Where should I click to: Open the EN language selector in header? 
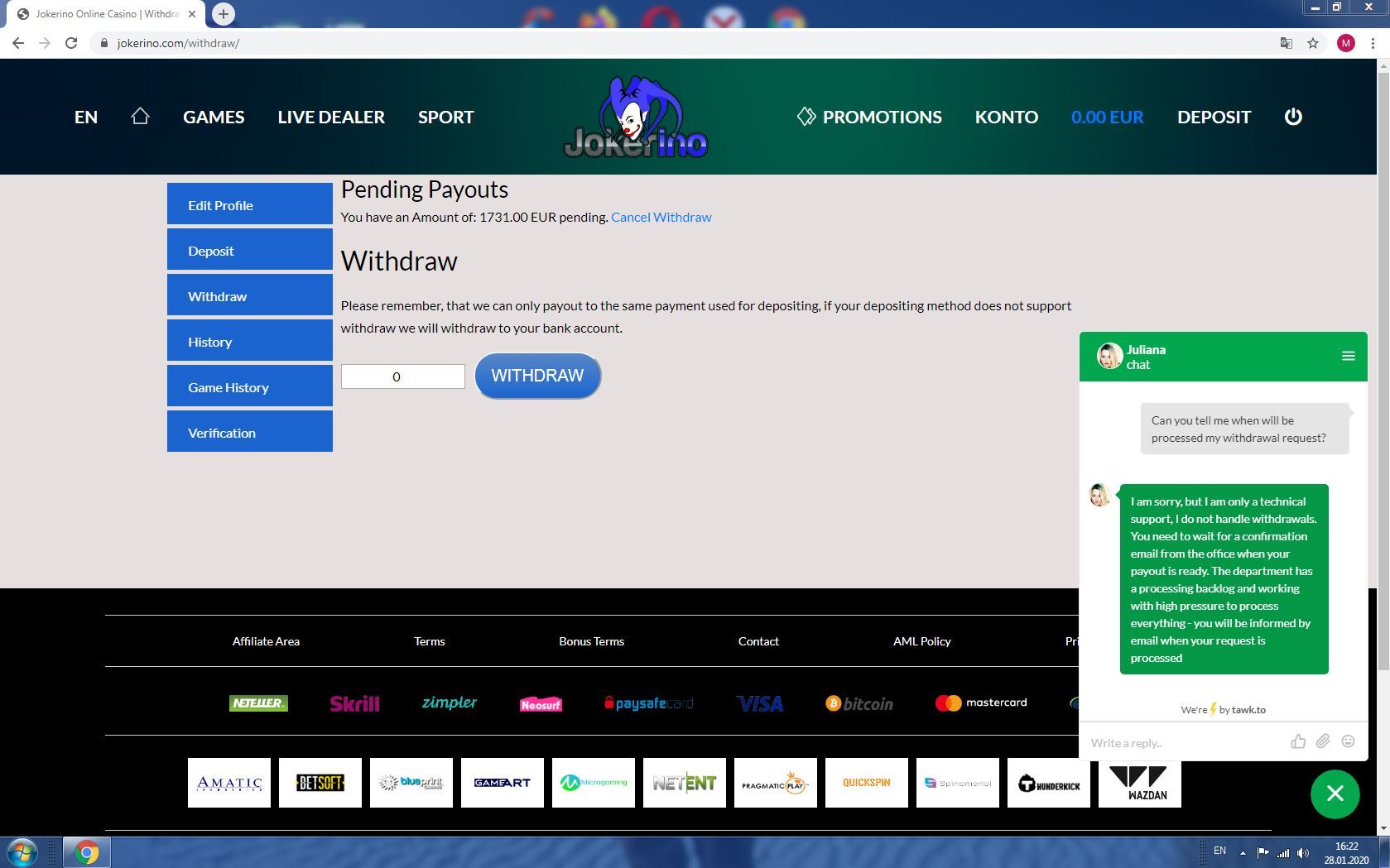click(x=86, y=117)
